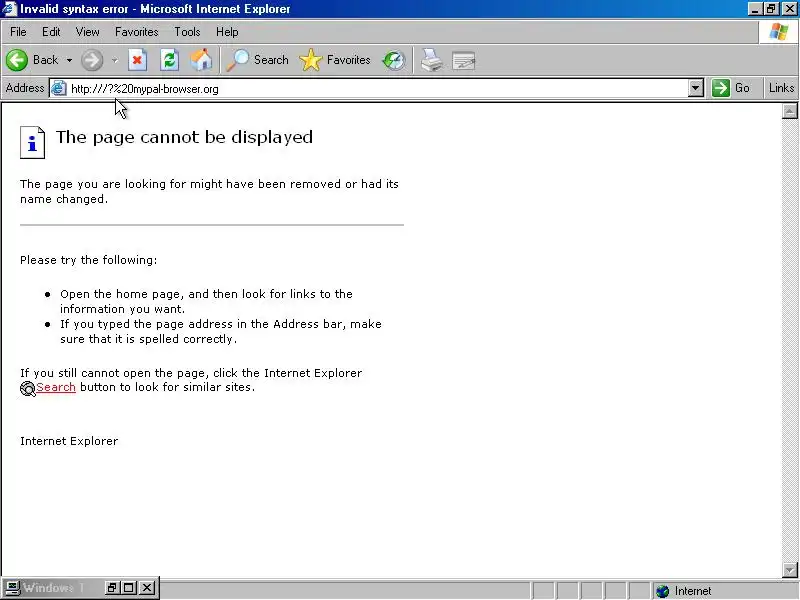Screen dimensions: 800x600
Task: Click the minimized Windows item icon
Action: (12, 588)
